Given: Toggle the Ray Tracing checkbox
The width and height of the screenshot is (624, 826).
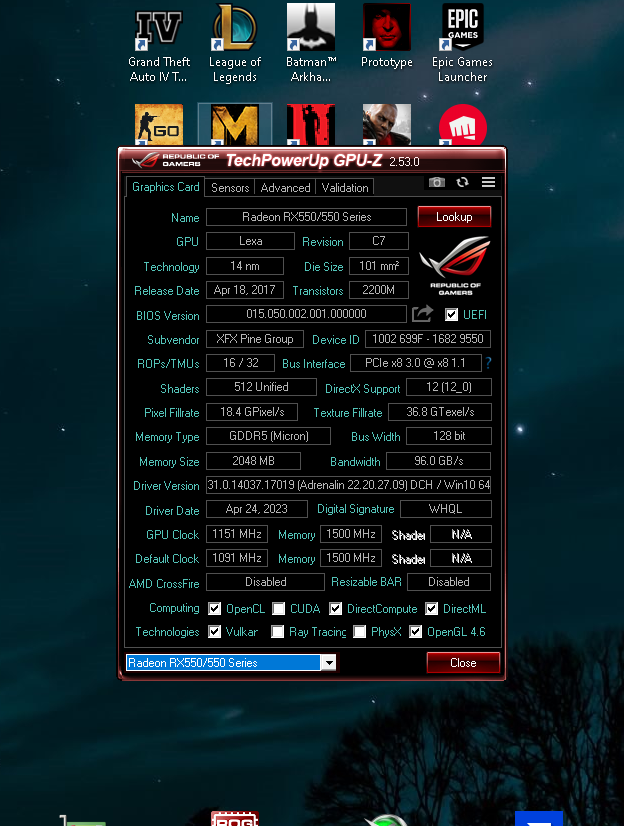Looking at the screenshot, I should (x=278, y=632).
